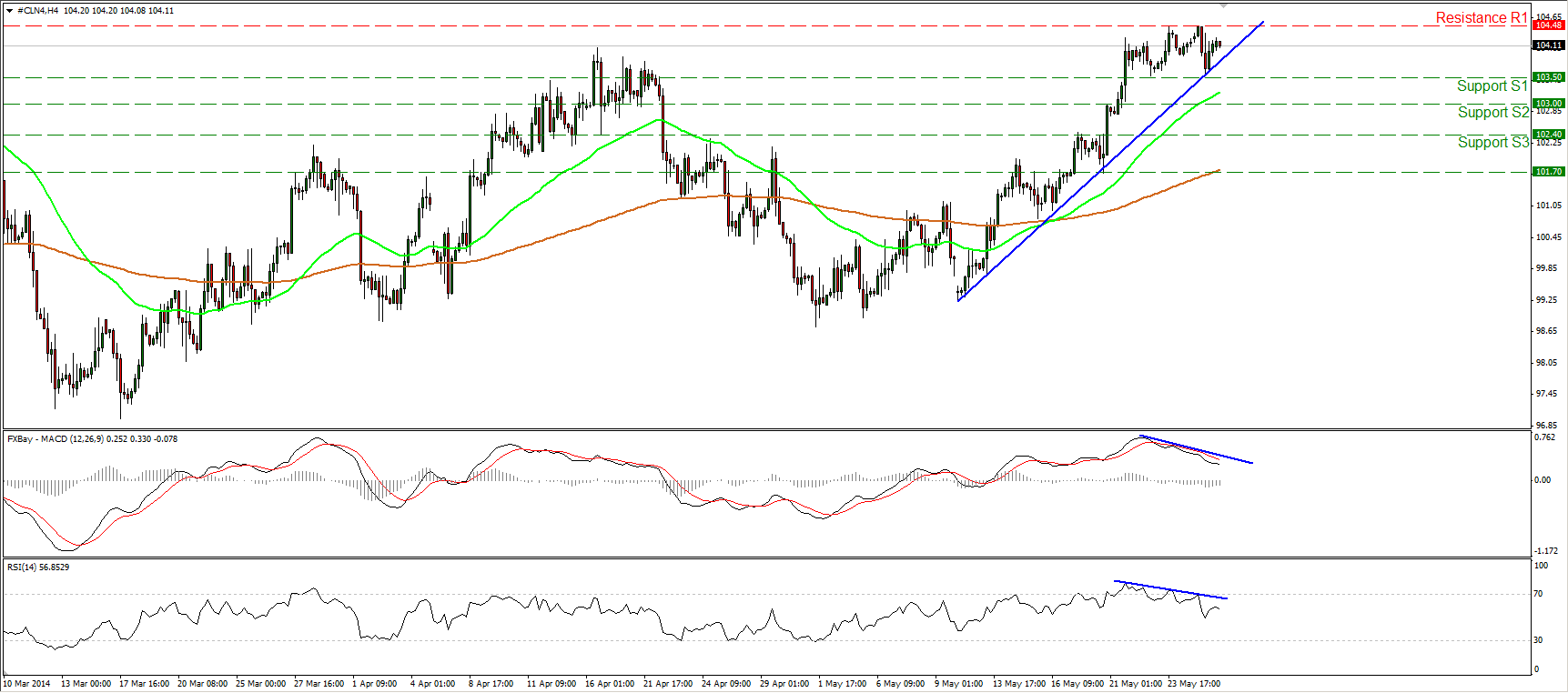Click the 6 May 09:00 time label
Image resolution: width=1568 pixels, height=693 pixels.
(x=901, y=684)
